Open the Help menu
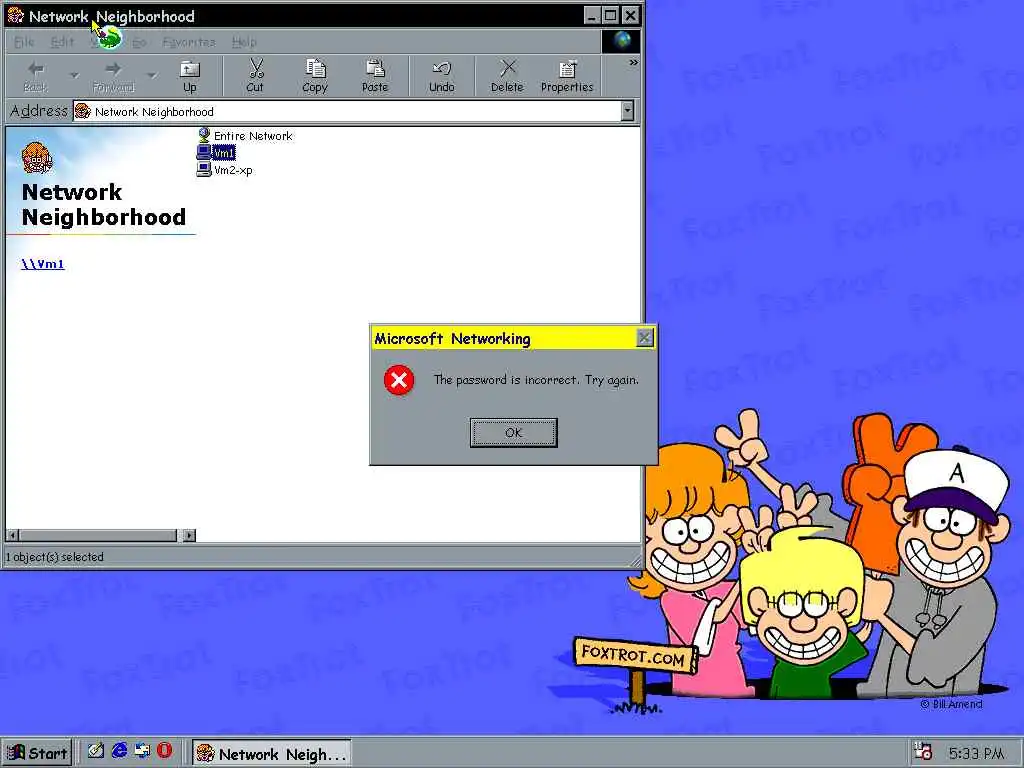Screen dimensions: 1024x768 point(244,42)
